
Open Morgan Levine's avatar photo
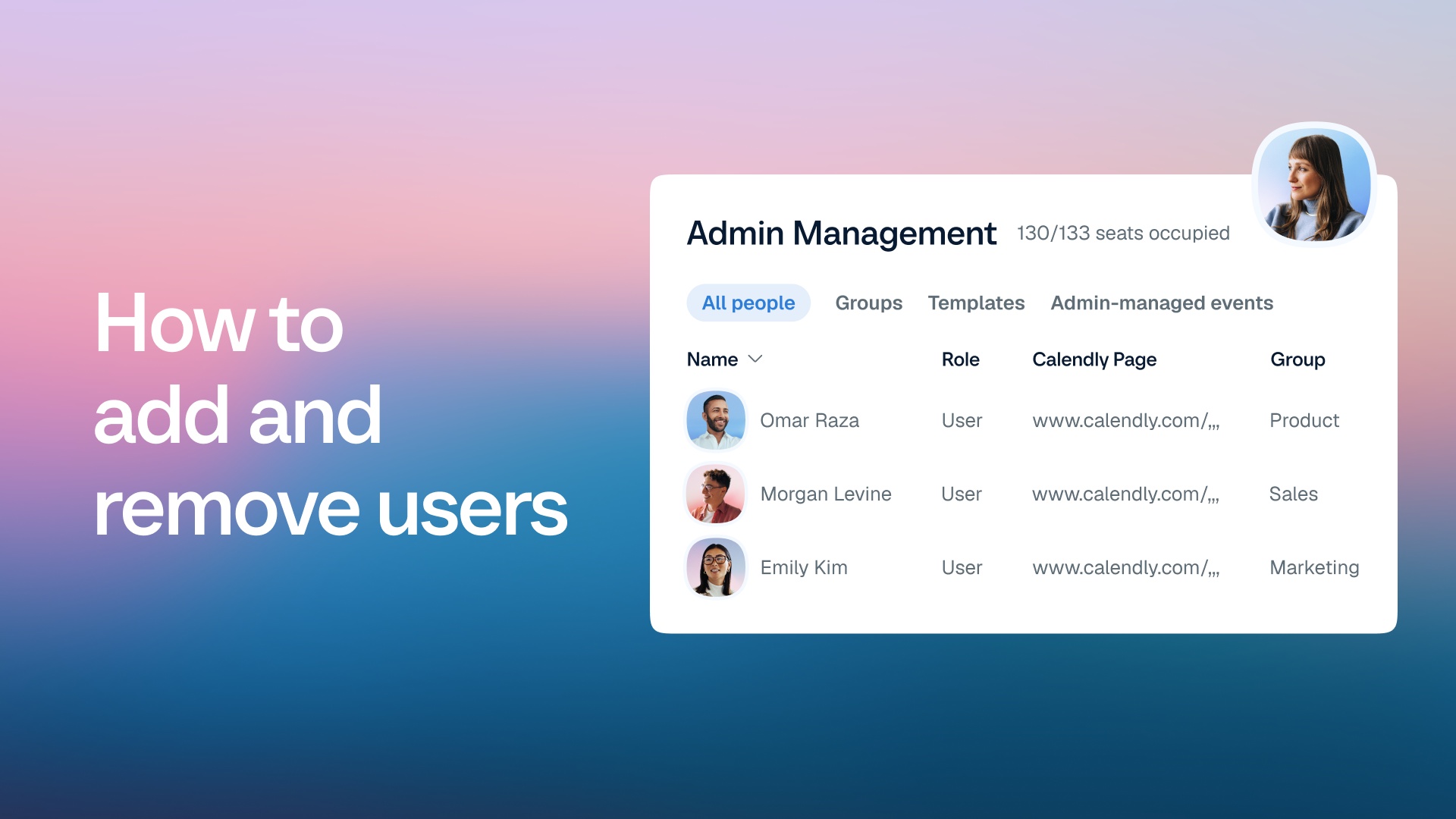coord(716,494)
